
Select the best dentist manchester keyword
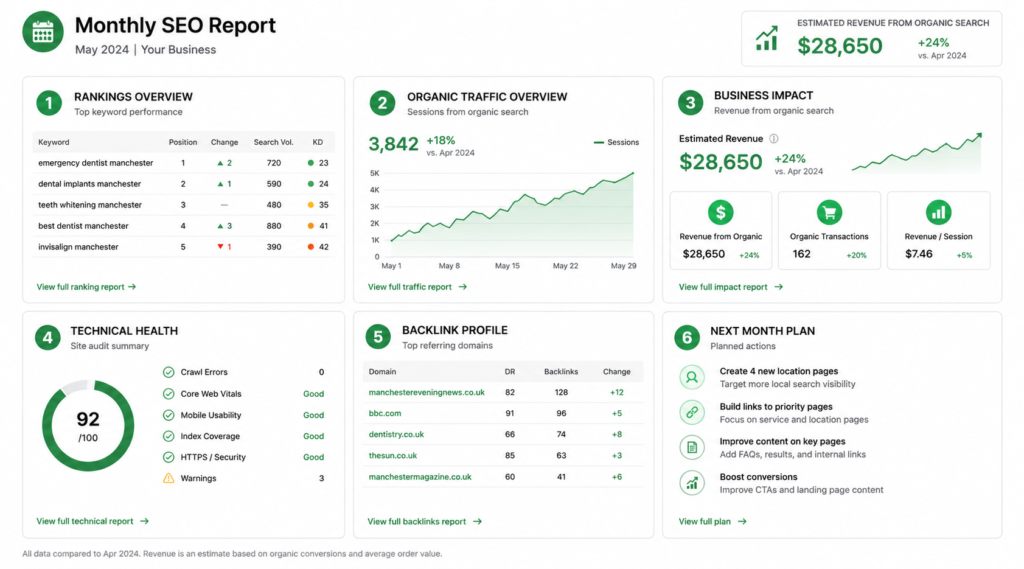point(83,226)
